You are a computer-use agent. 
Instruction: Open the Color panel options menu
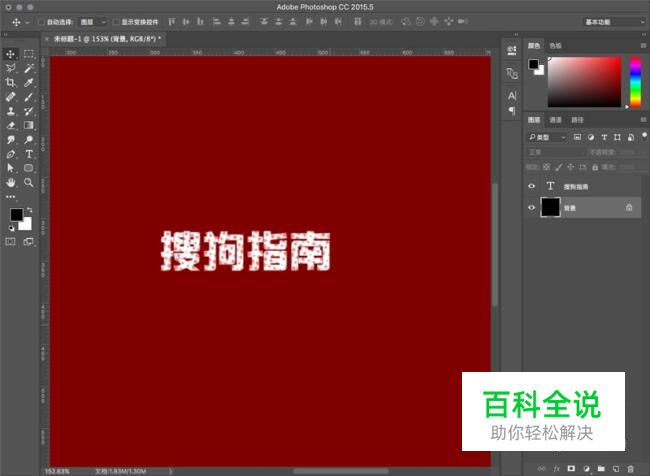[643, 45]
